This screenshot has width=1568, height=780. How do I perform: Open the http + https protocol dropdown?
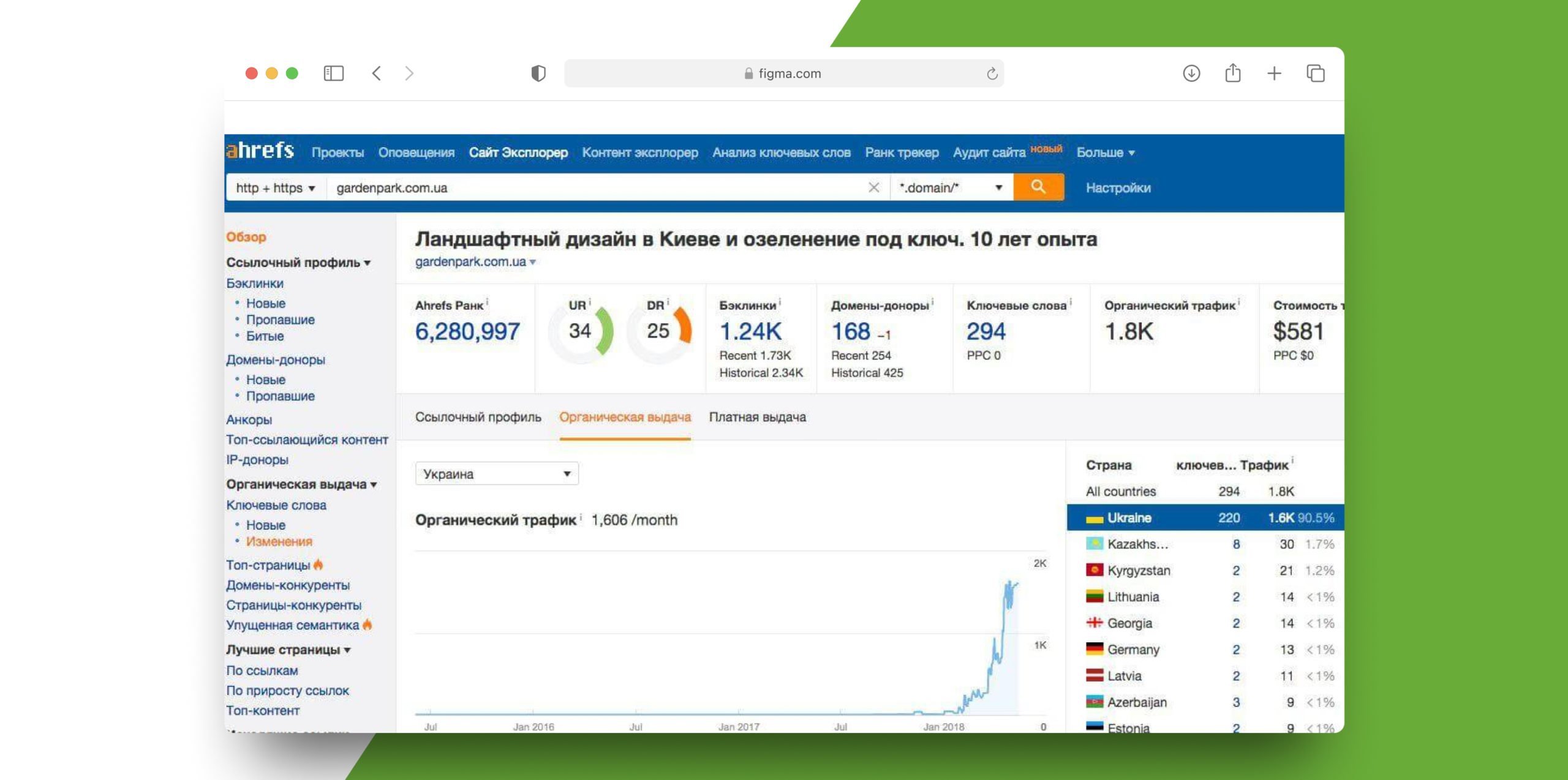coord(276,188)
